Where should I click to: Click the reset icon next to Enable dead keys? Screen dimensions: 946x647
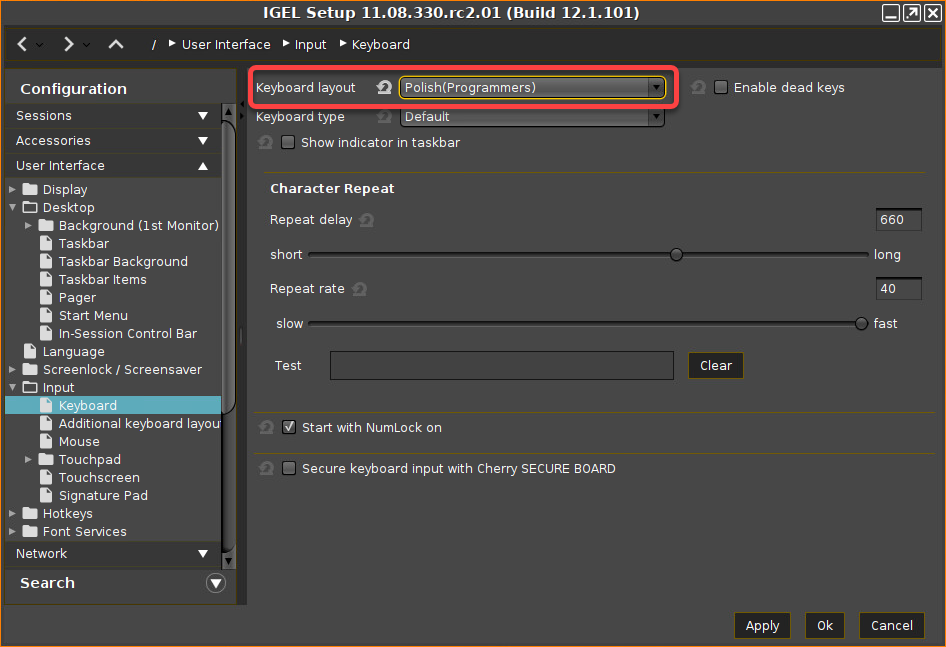tap(698, 88)
